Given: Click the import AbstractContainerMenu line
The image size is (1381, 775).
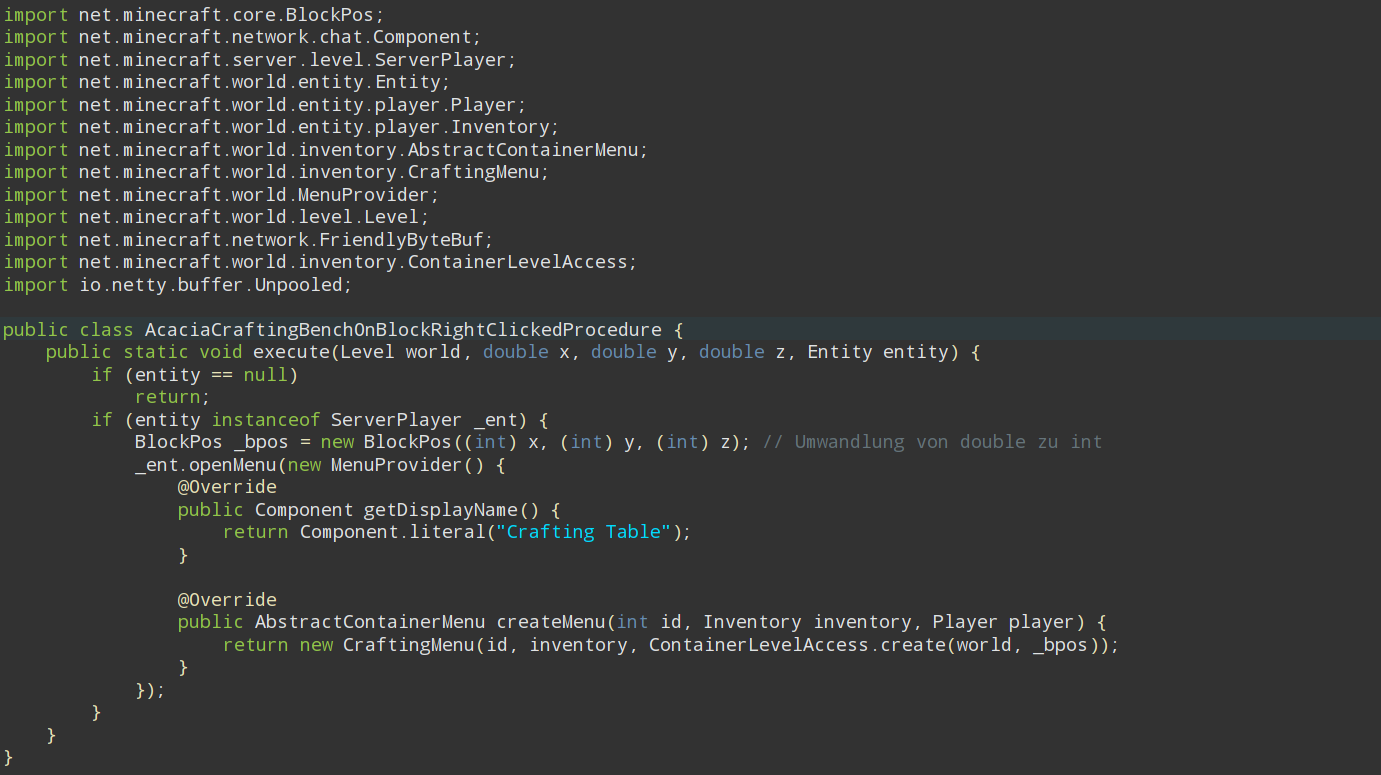Looking at the screenshot, I should (326, 150).
